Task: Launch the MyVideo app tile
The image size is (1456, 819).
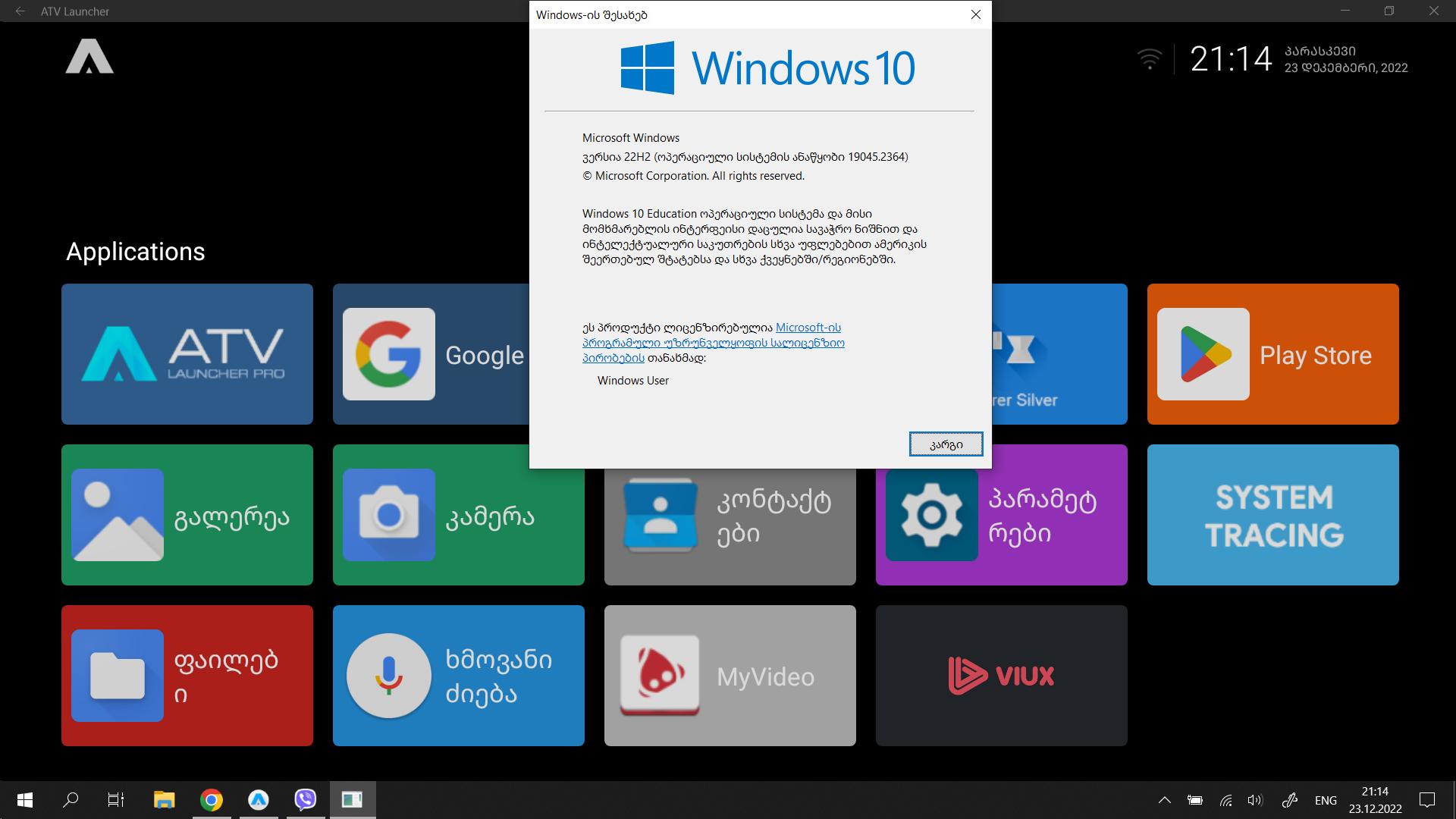Action: pos(730,676)
